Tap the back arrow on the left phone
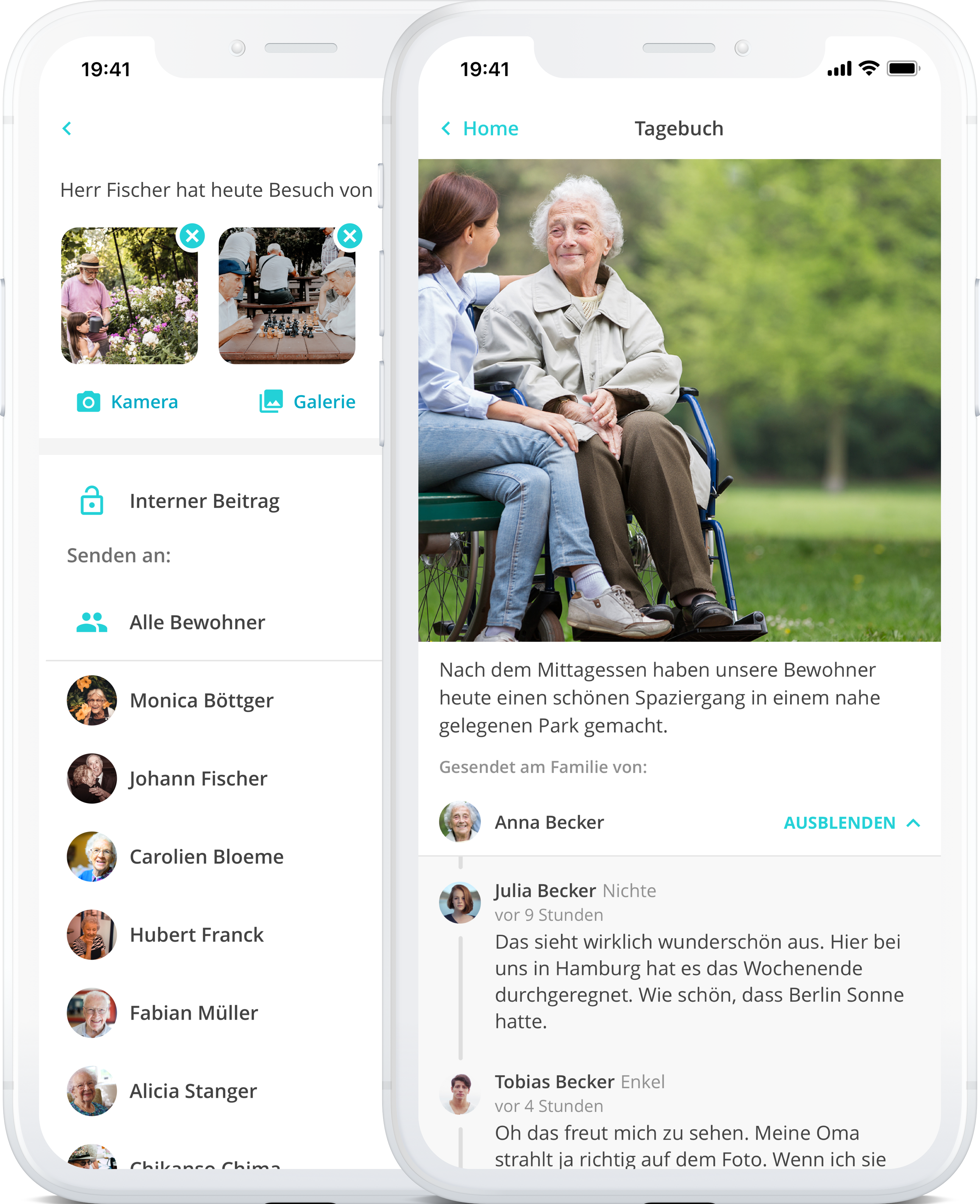The width and height of the screenshot is (980, 1204). 67,129
